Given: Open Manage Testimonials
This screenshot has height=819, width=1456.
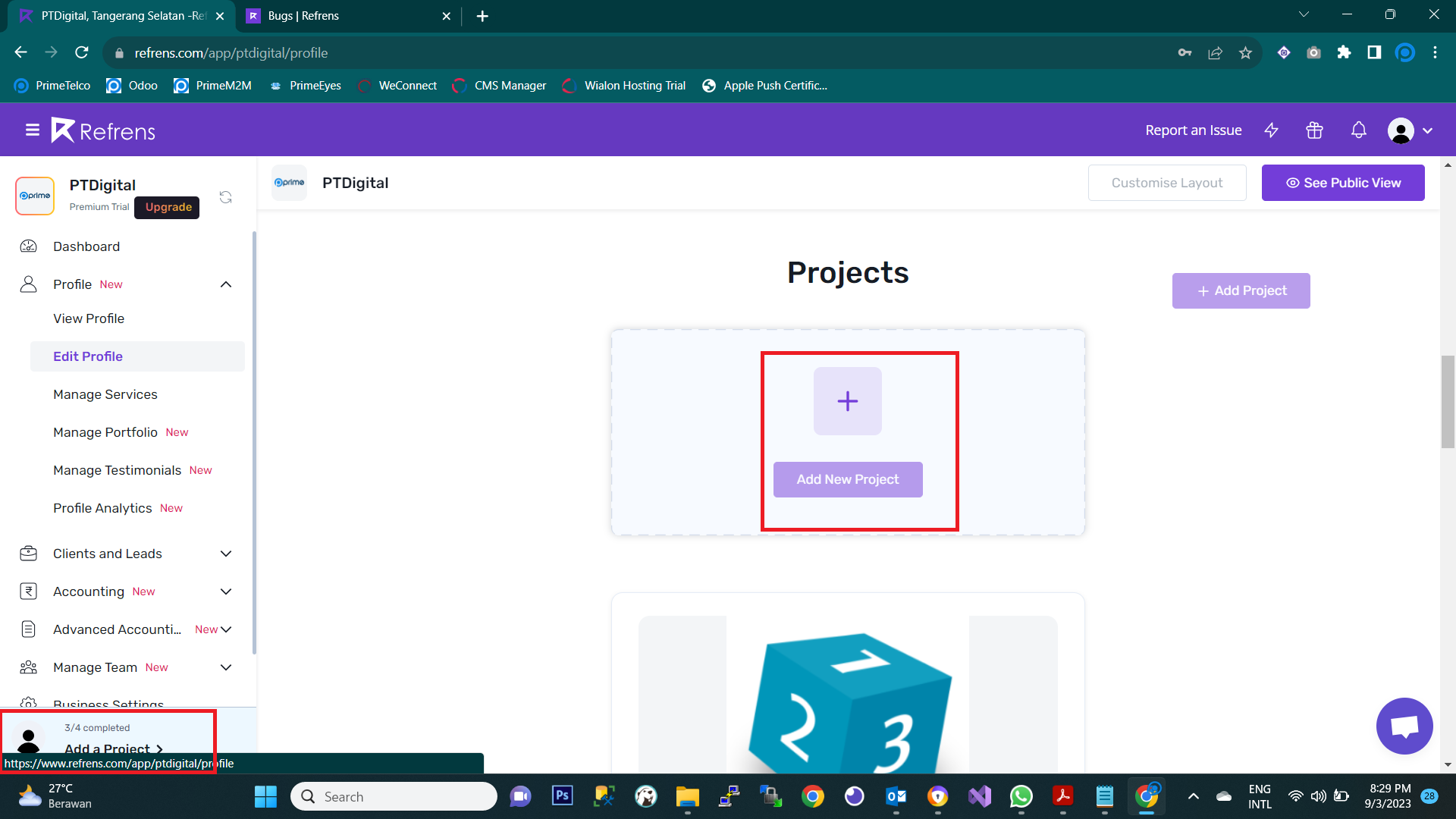Looking at the screenshot, I should [118, 470].
